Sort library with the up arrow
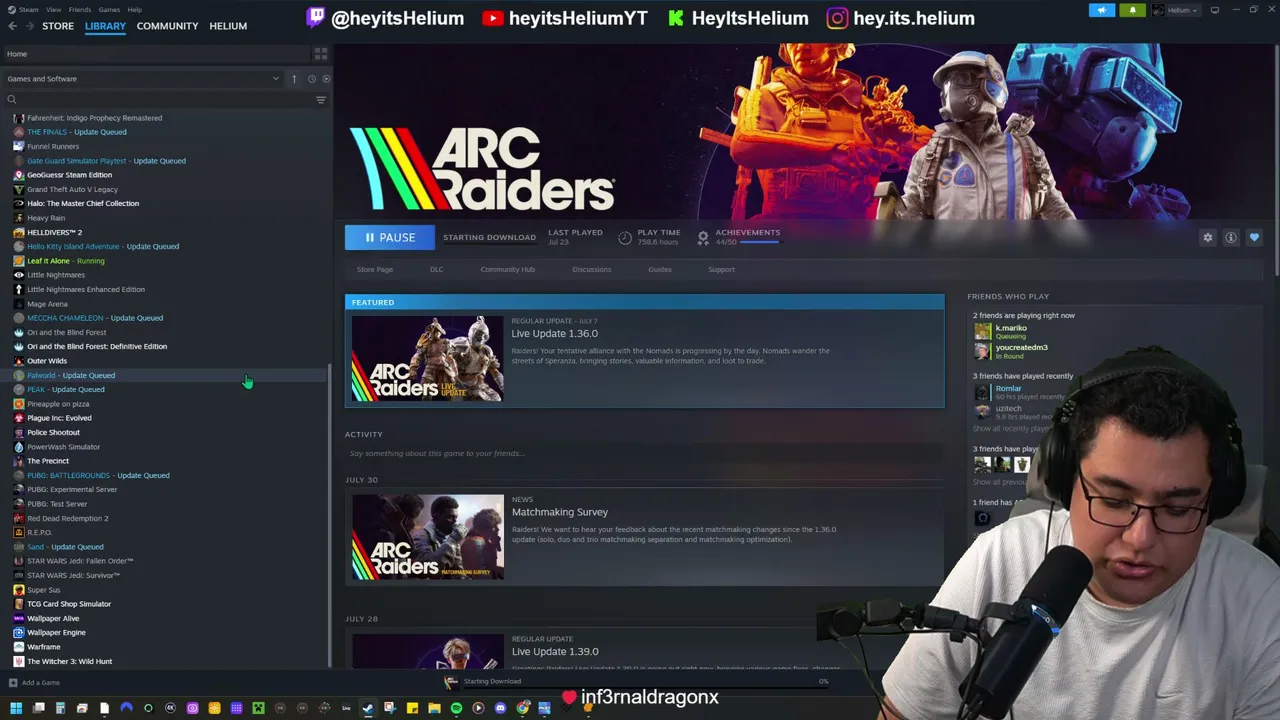Screen dimensions: 1280x720 (x=294, y=79)
